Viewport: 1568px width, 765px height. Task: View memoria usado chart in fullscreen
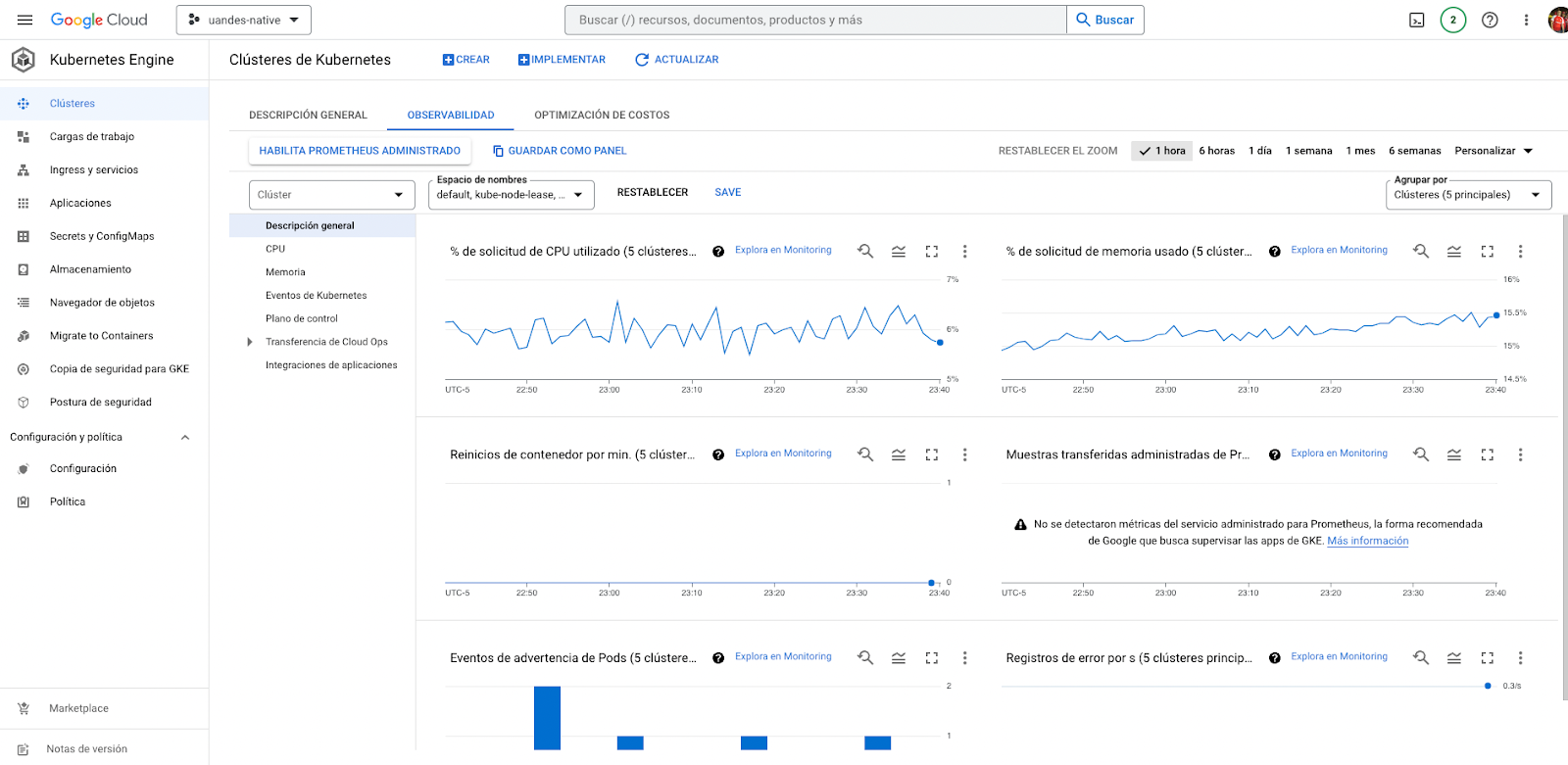(1488, 252)
